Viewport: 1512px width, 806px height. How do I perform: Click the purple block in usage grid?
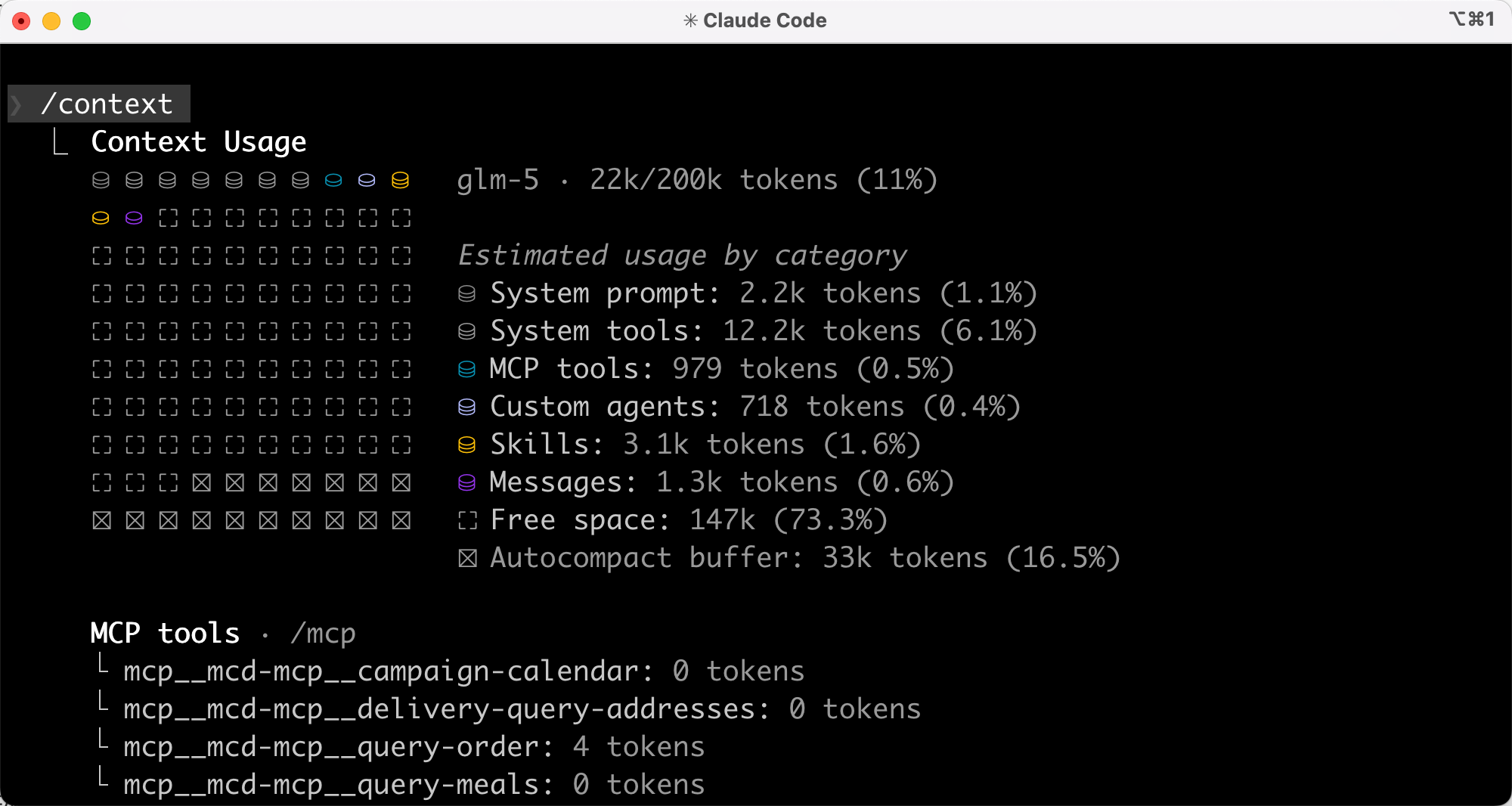[x=134, y=219]
